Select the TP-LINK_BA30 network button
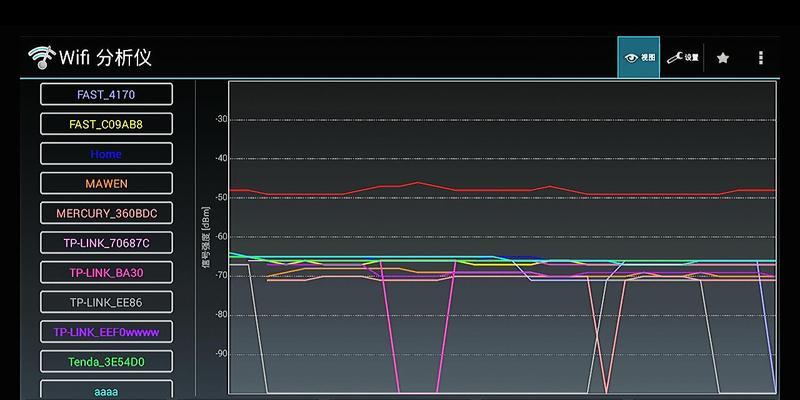 [x=106, y=272]
